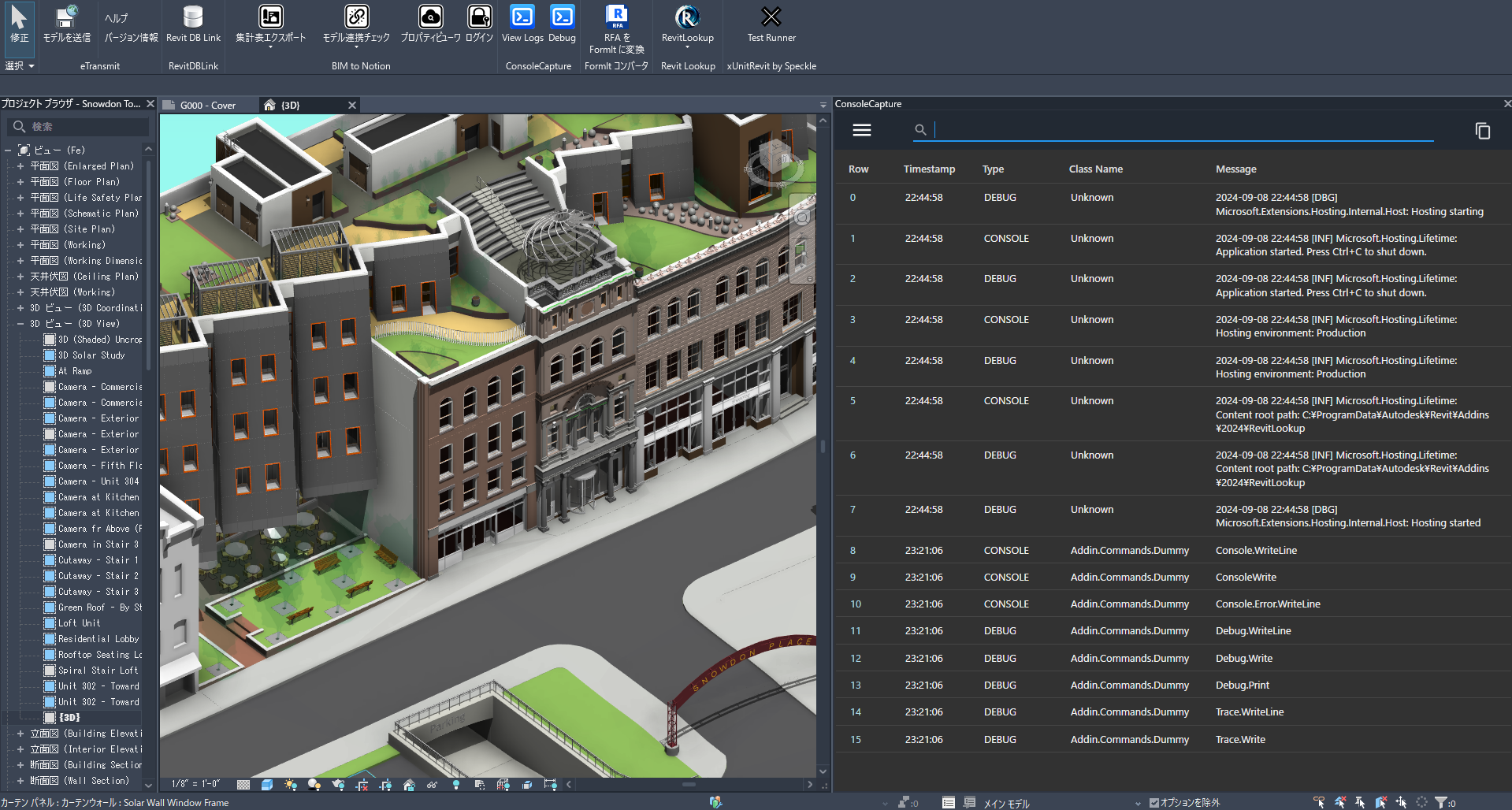Image resolution: width=1512 pixels, height=810 pixels.
Task: Click the copy icon in ConsoleCapture
Action: click(x=1482, y=131)
